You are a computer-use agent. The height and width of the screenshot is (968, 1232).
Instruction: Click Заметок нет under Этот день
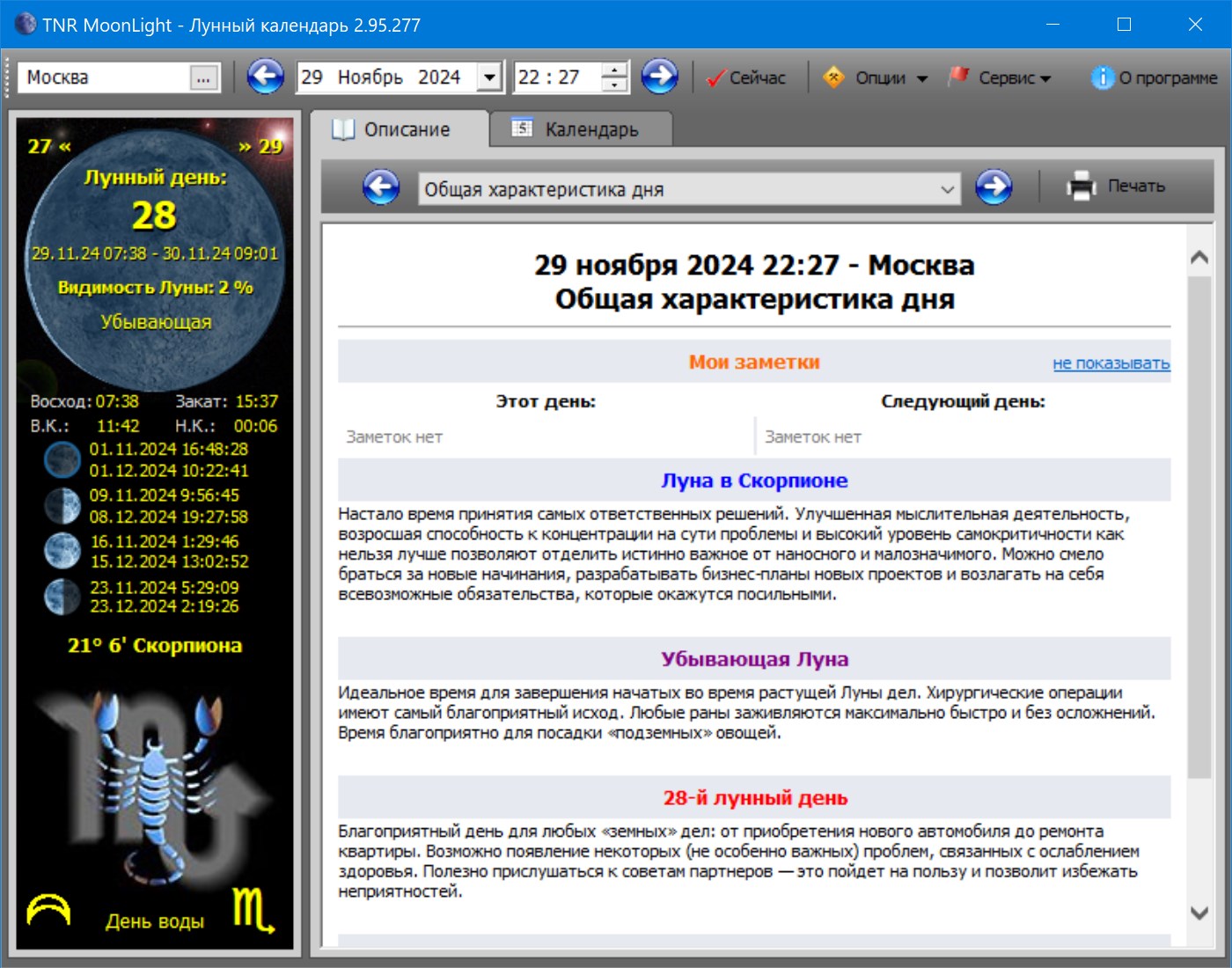coord(394,436)
